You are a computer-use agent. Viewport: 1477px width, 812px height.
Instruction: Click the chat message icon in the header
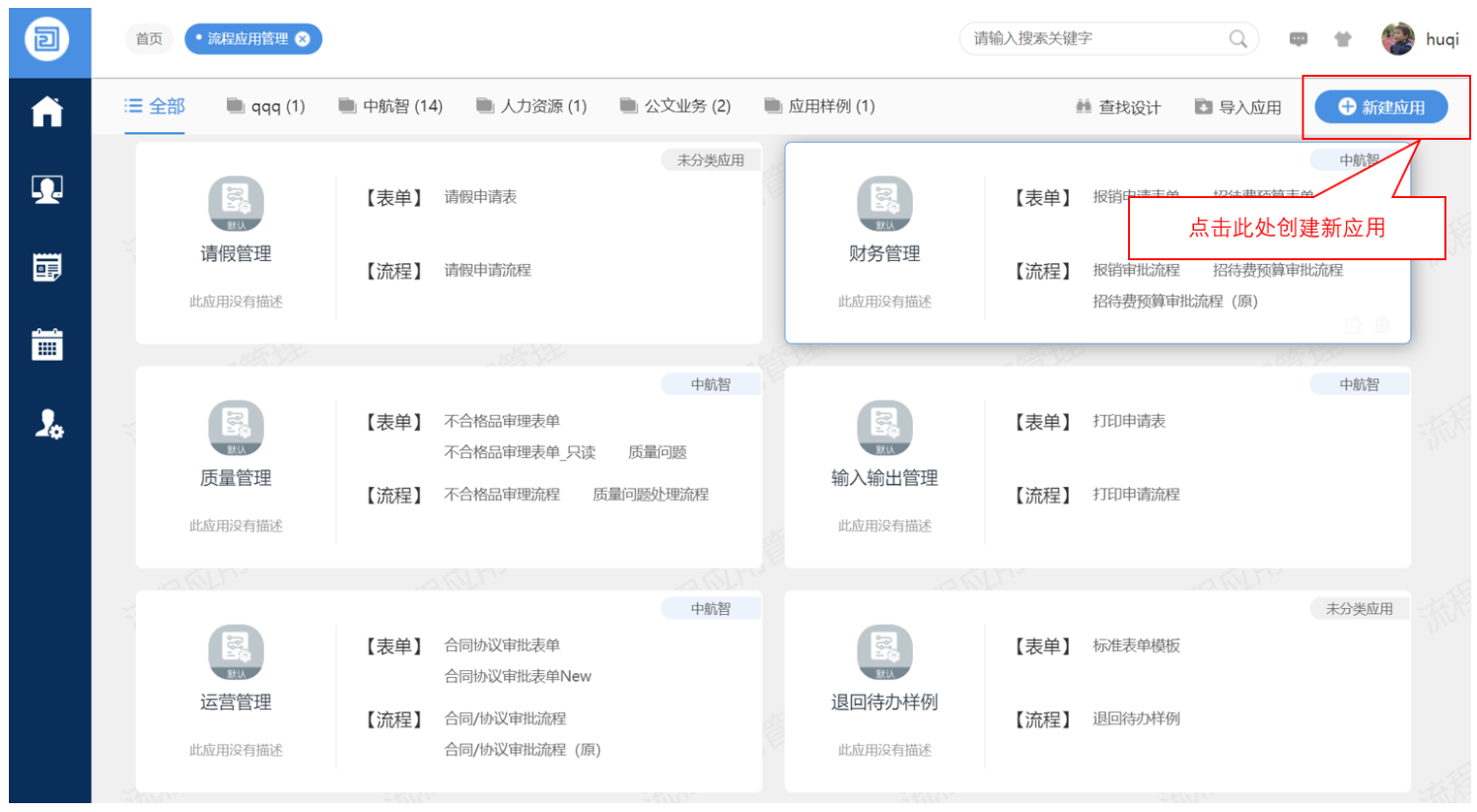[1299, 39]
